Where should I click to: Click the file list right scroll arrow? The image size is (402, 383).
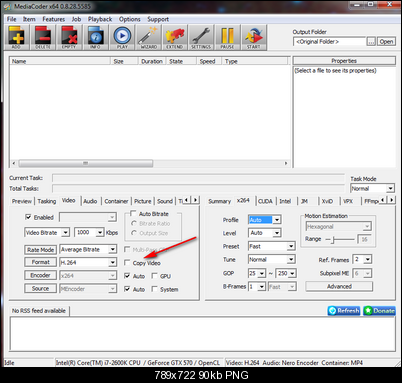[x=286, y=163]
